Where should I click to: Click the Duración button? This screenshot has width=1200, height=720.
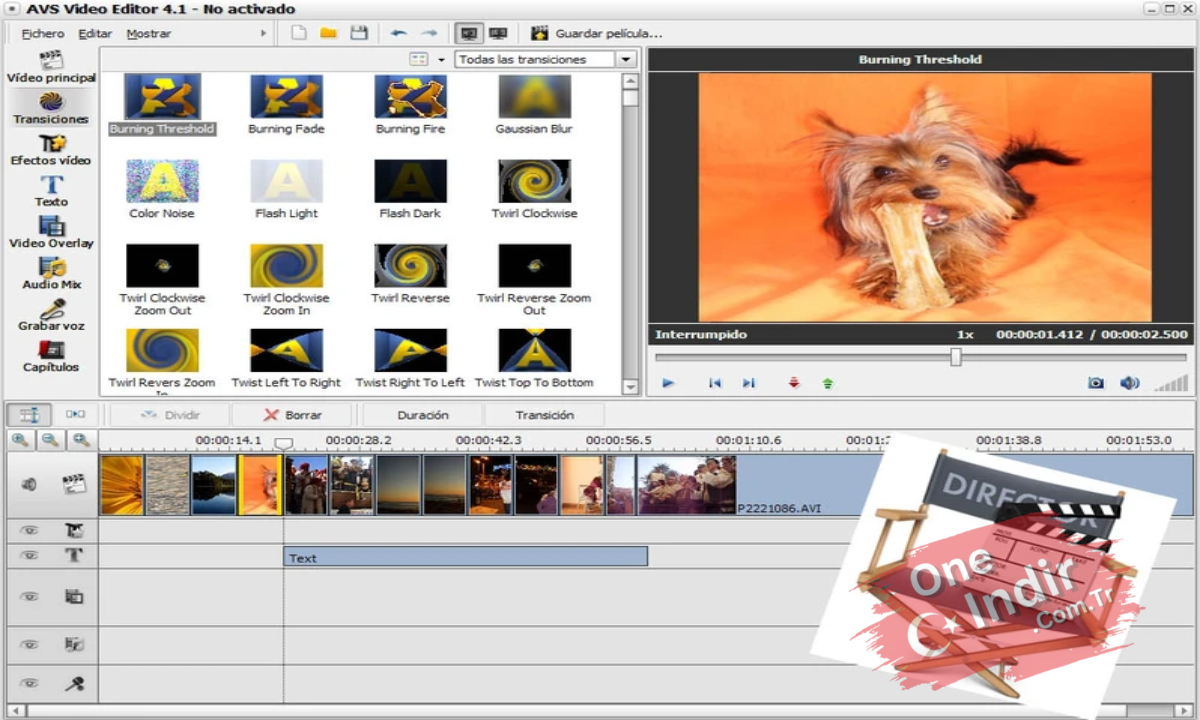point(423,414)
